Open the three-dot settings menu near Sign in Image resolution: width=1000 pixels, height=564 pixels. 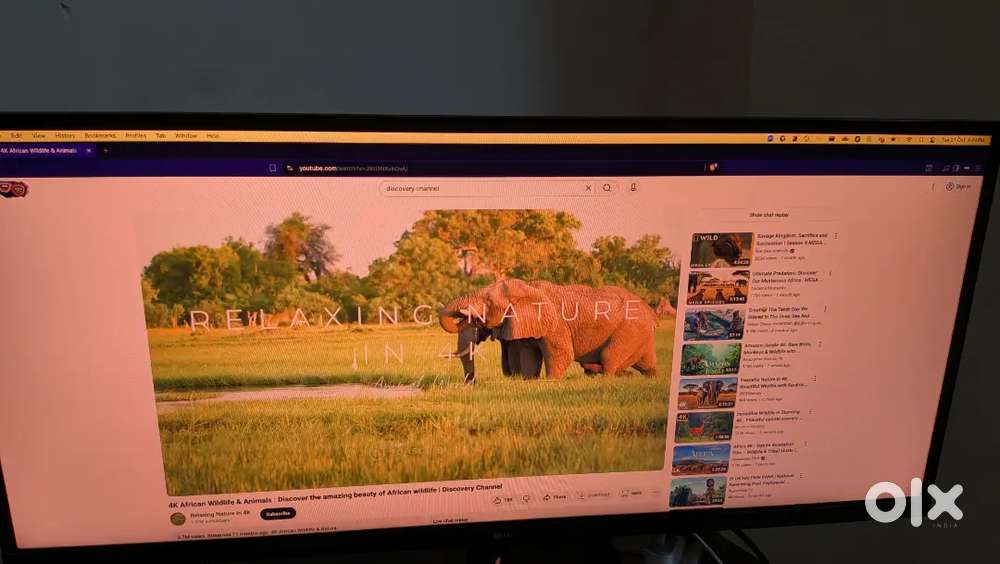pos(934,186)
